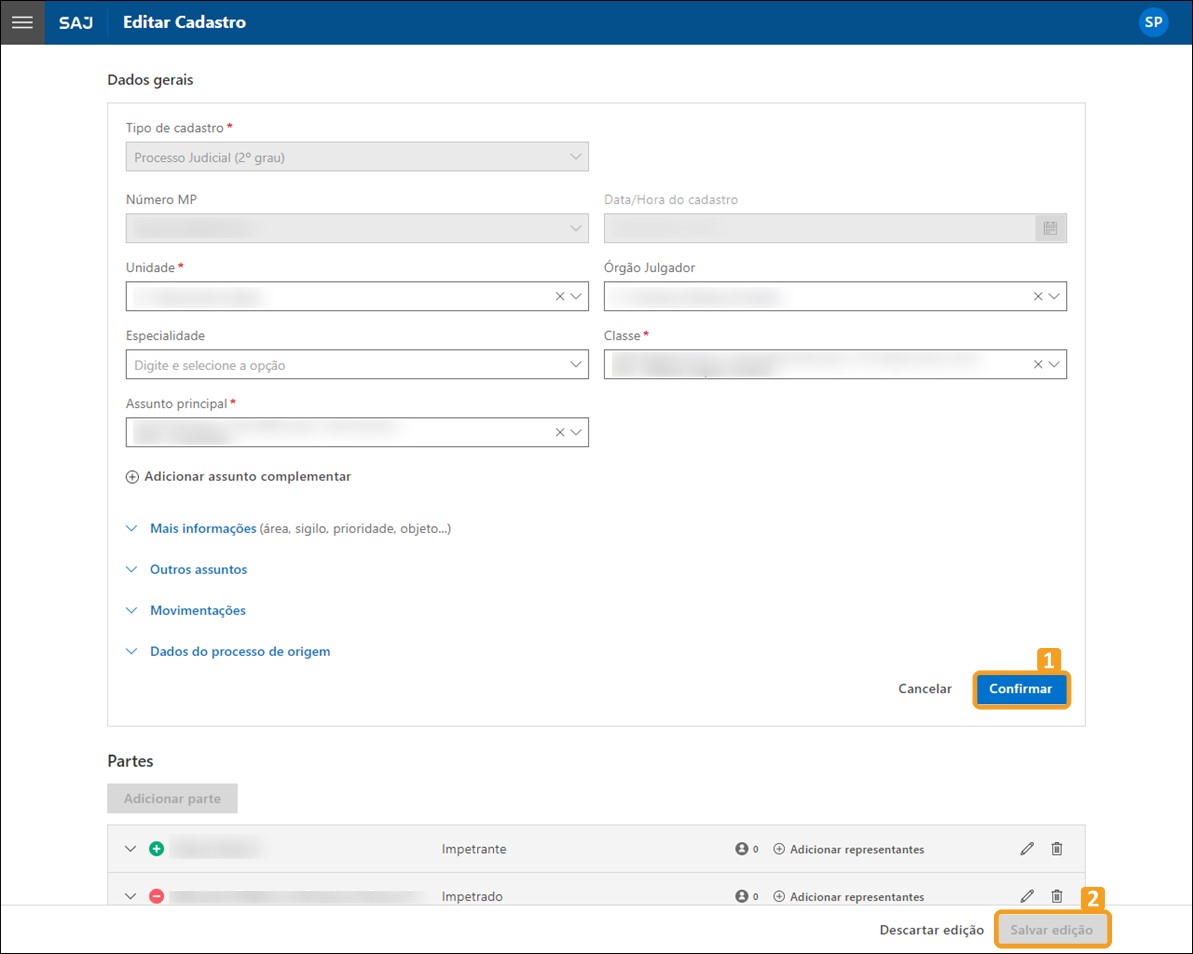
Task: Expand the Impetrante party row
Action: (x=130, y=849)
